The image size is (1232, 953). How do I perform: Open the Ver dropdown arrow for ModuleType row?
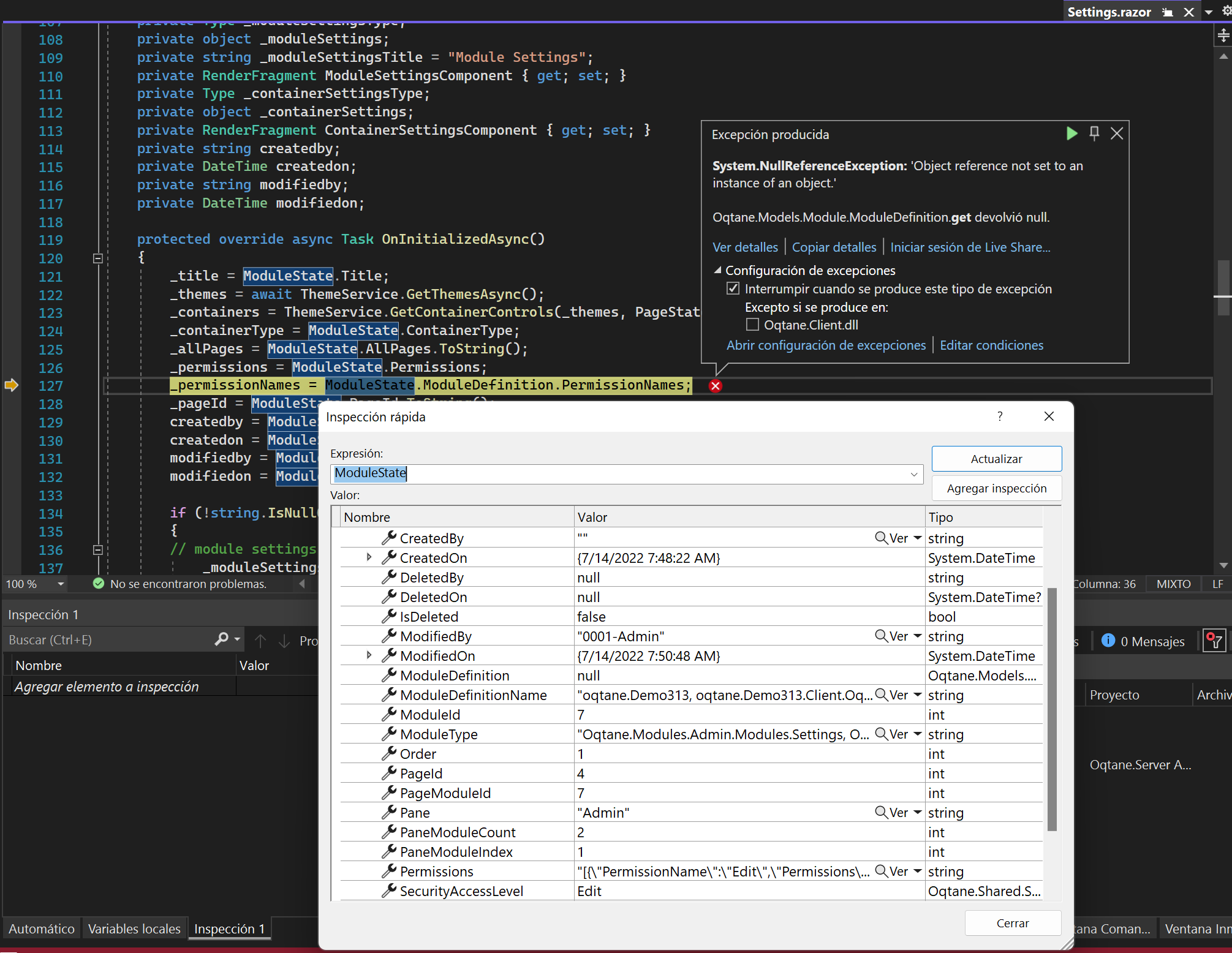click(x=917, y=734)
